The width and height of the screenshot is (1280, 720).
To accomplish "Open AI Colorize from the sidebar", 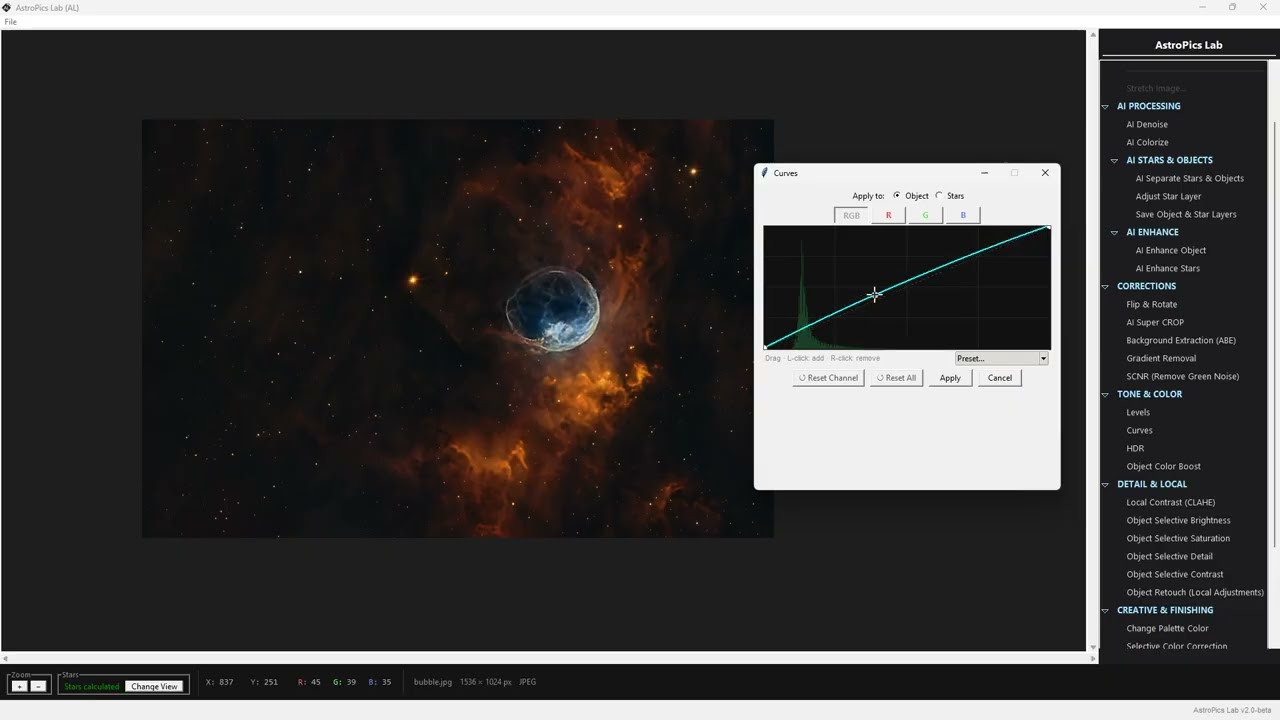I will [x=1147, y=142].
